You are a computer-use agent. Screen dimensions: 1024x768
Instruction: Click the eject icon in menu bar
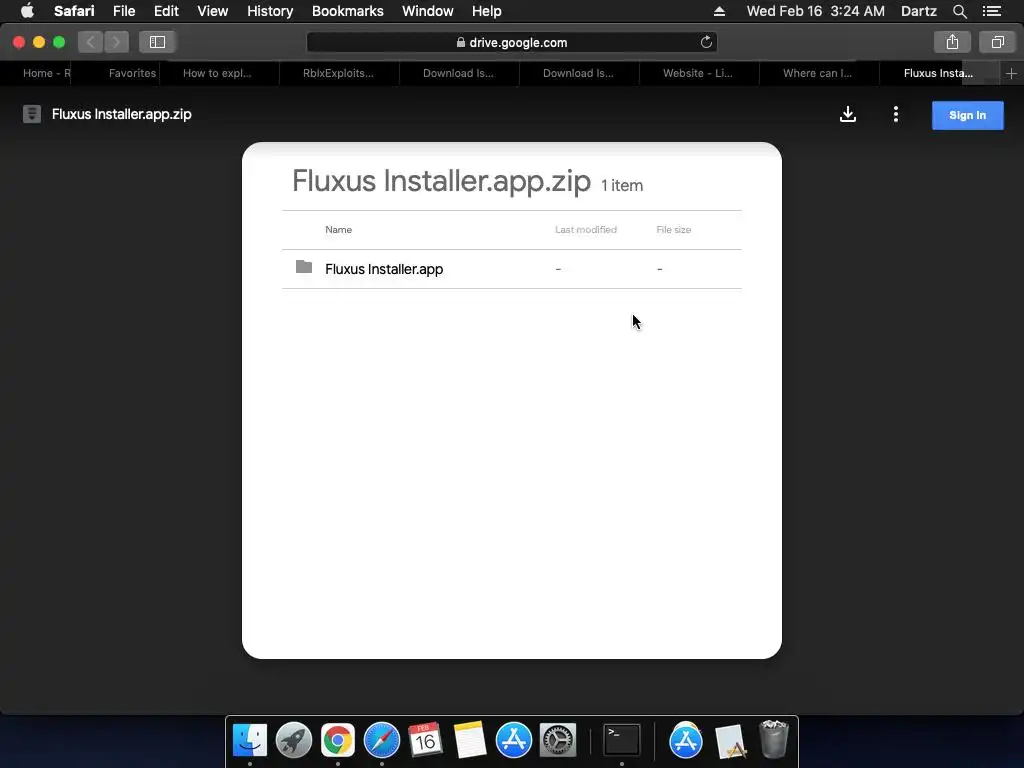point(719,11)
